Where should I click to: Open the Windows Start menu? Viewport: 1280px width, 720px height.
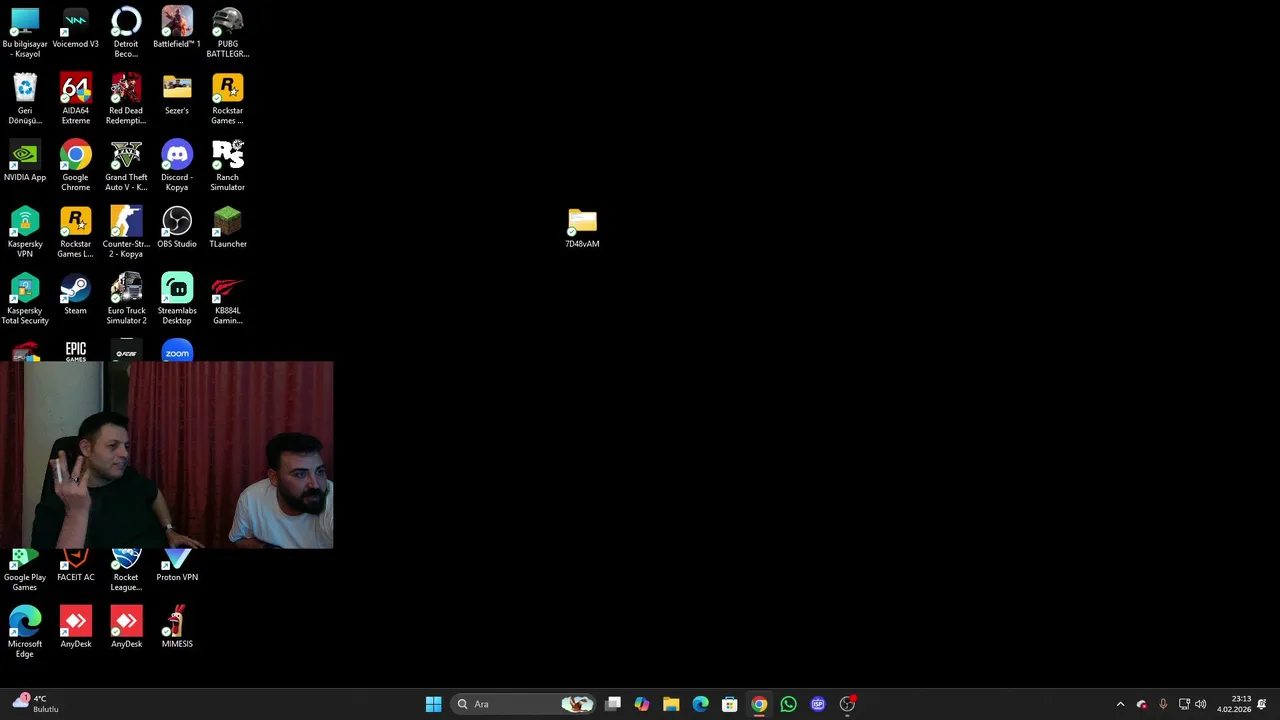click(433, 704)
